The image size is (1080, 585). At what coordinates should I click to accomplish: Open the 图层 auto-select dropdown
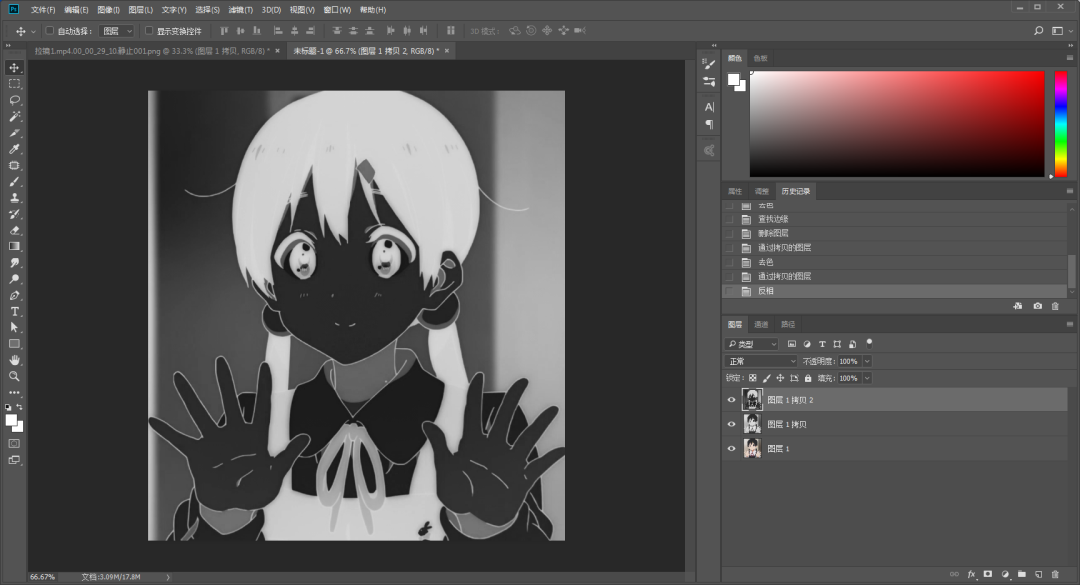point(117,31)
